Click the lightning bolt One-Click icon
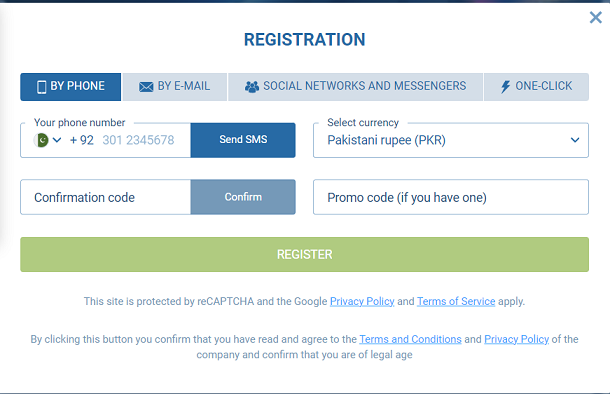 (505, 87)
